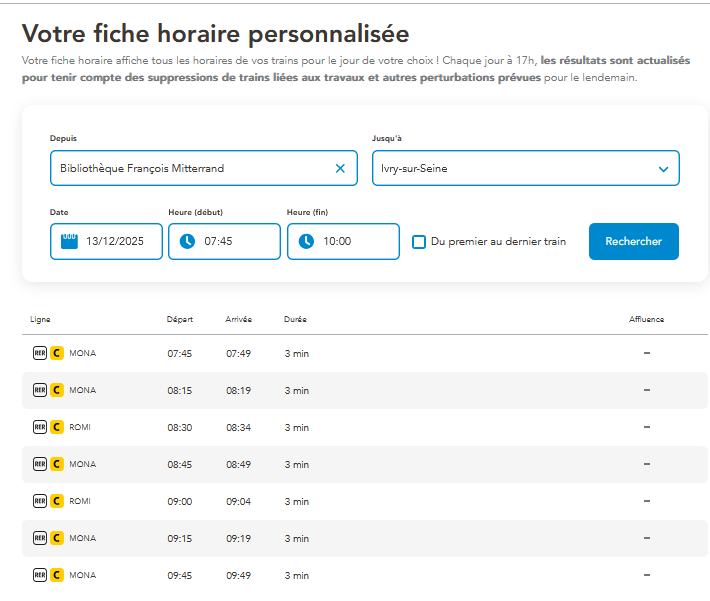This screenshot has height=601, width=710.
Task: Click ROMI mission code on 08:30 row
Action: point(80,427)
